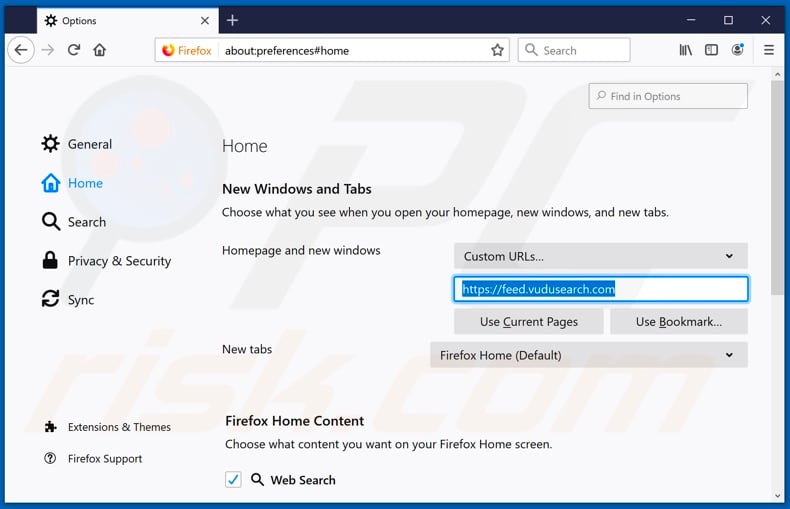The height and width of the screenshot is (509, 790).
Task: Maximize the Firefox window
Action: point(728,20)
